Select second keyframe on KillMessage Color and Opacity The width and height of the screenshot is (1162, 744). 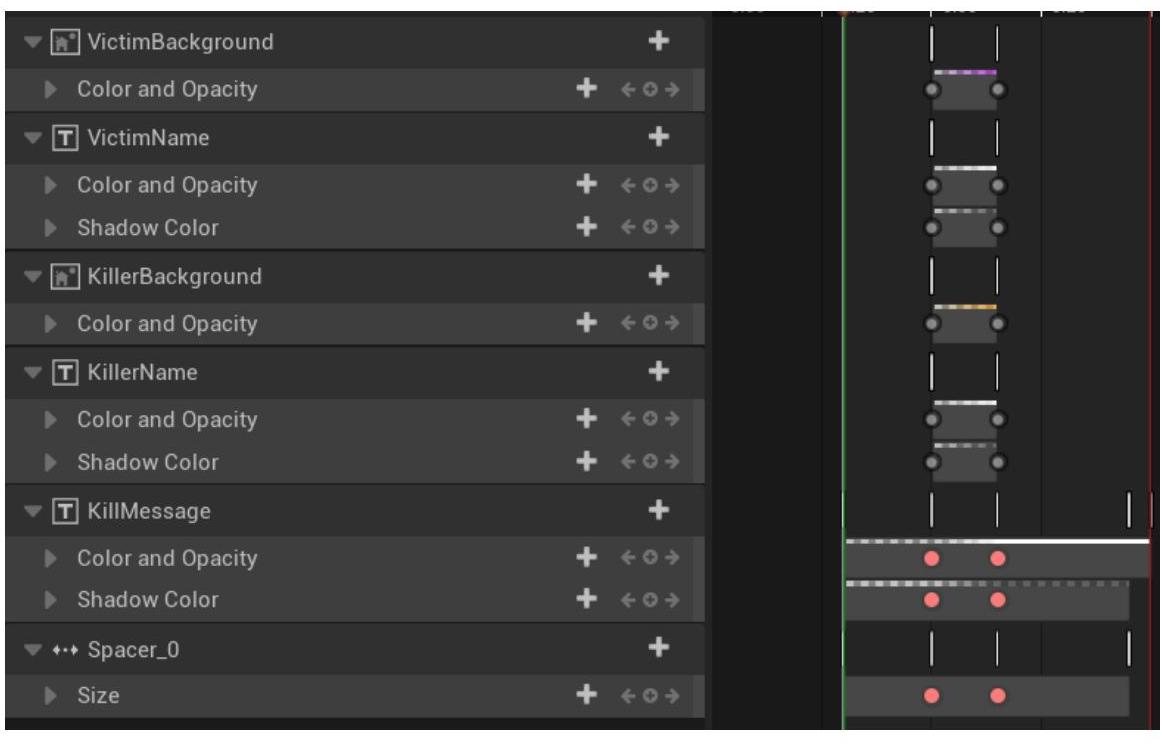pyautogui.click(x=997, y=558)
